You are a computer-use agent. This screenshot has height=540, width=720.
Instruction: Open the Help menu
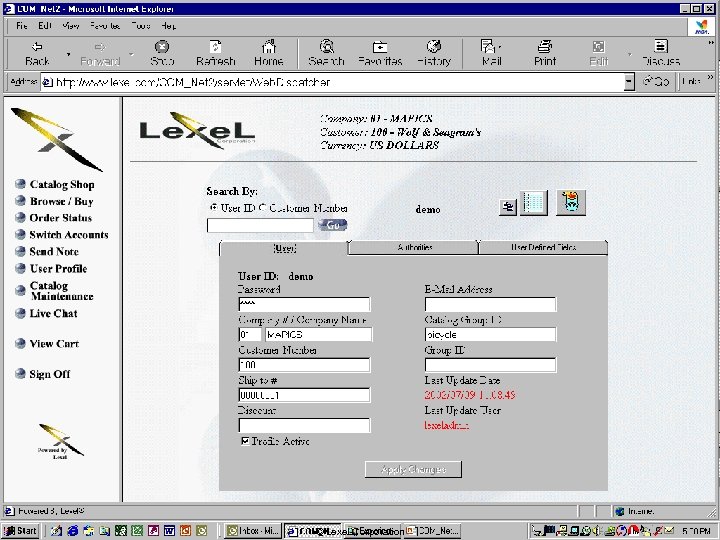(169, 26)
